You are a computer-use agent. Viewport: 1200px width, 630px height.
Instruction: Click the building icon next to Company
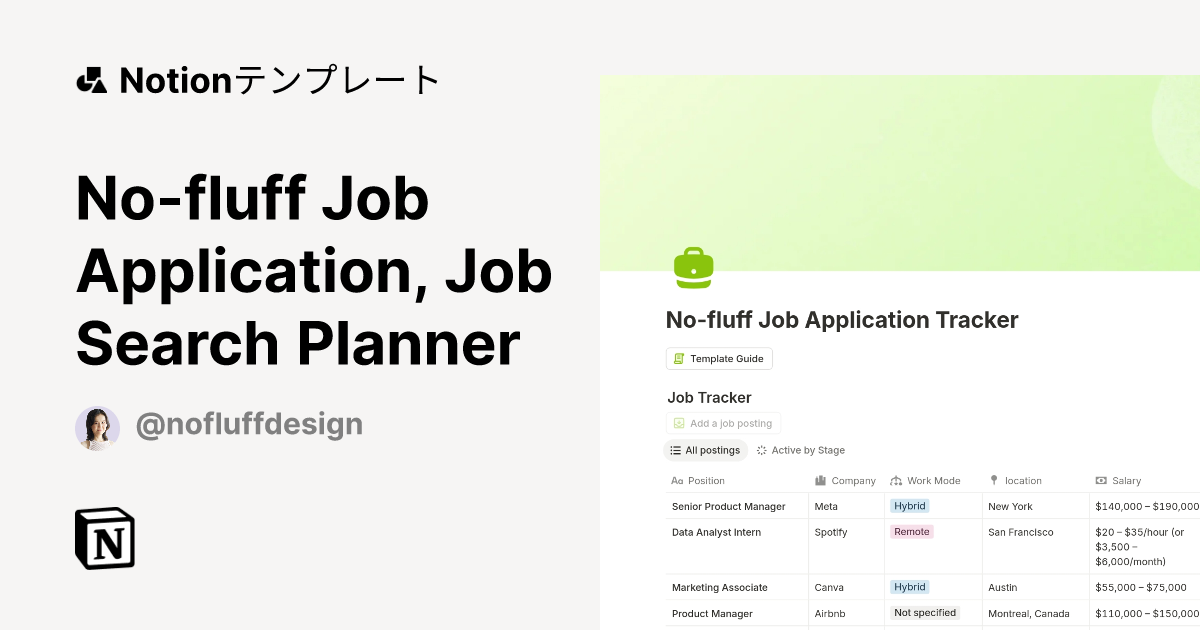[819, 480]
